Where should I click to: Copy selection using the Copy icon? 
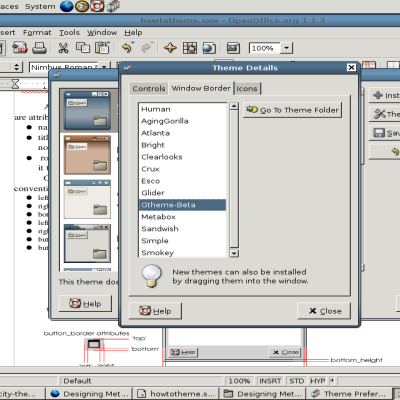pyautogui.click(x=83, y=48)
